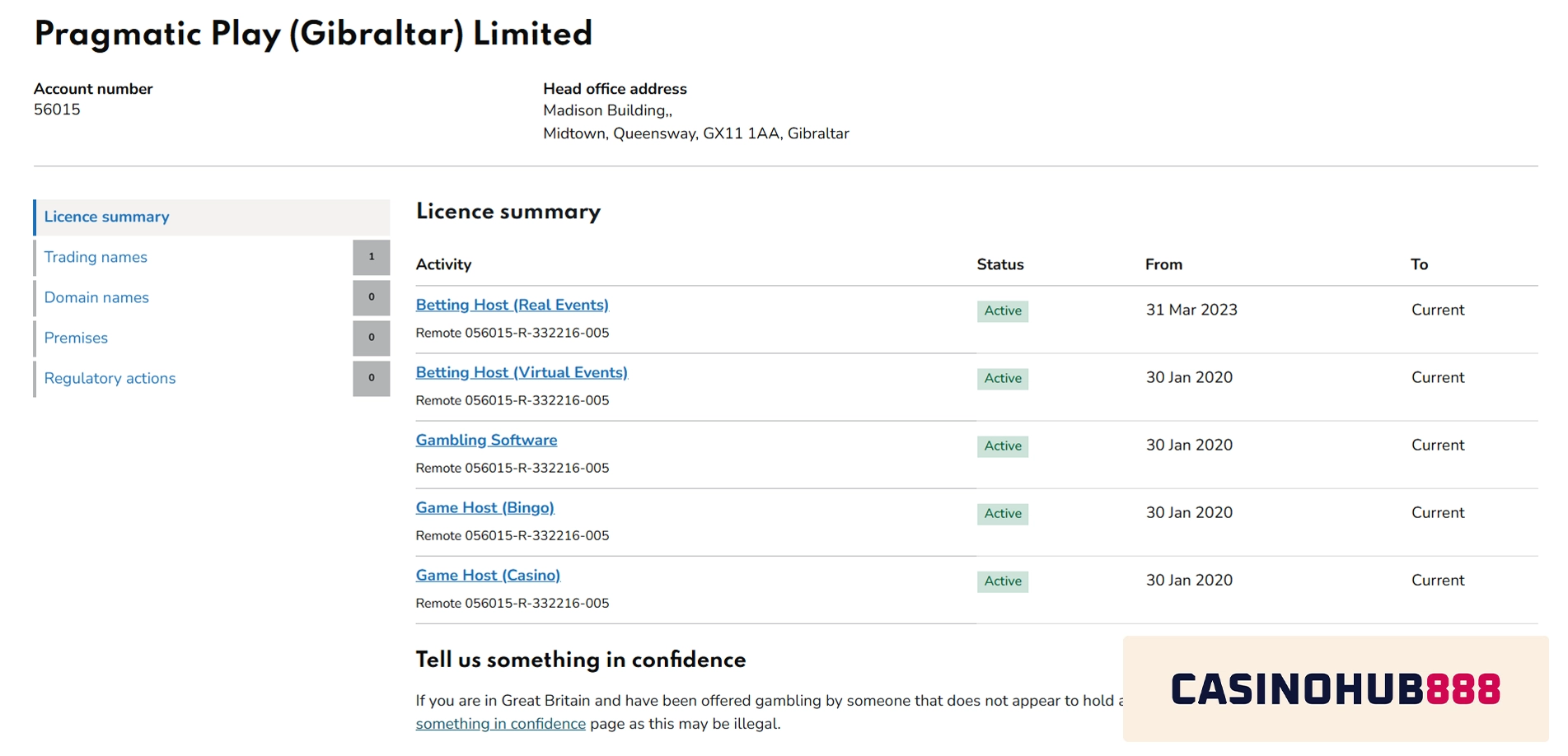Click the Status column header
The height and width of the screenshot is (756, 1568).
(x=1000, y=264)
